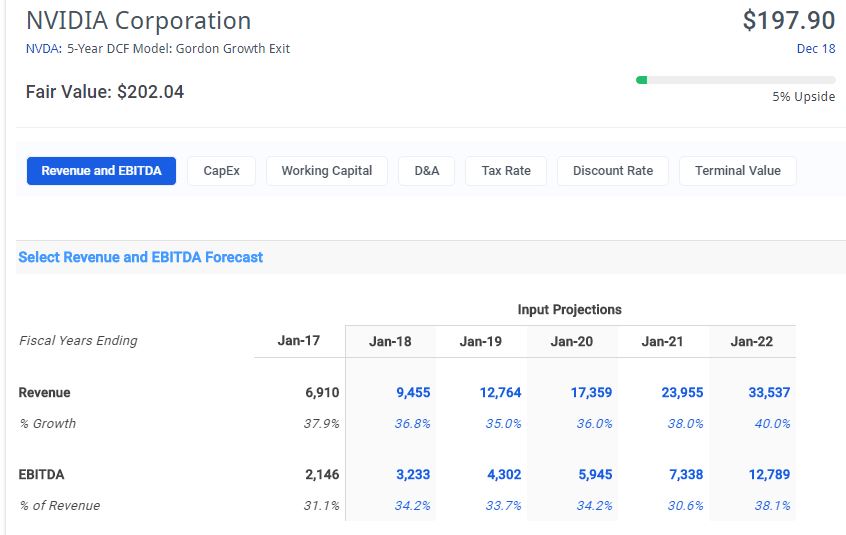Open the Terminal Value tab
The image size is (846, 535).
point(737,171)
